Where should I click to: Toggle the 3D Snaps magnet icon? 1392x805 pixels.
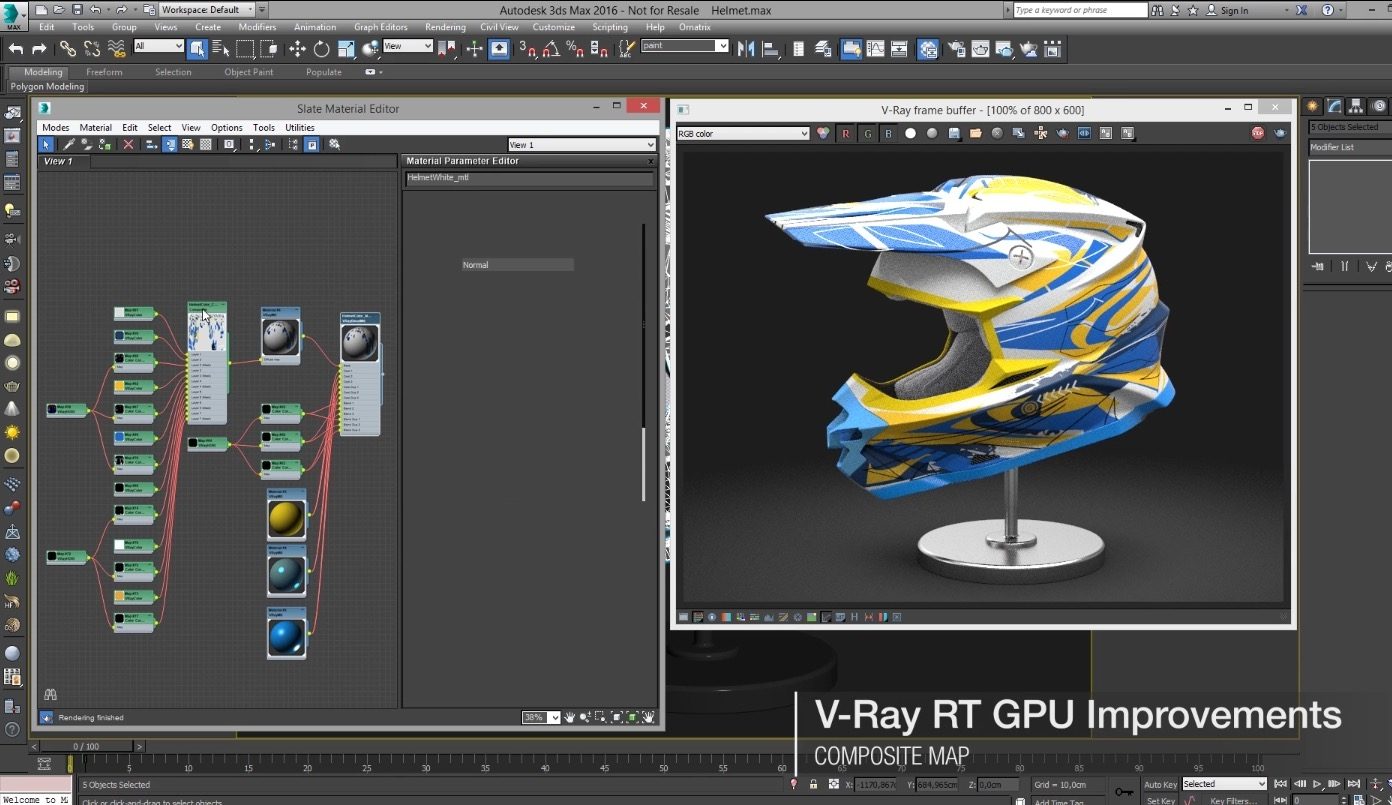528,48
